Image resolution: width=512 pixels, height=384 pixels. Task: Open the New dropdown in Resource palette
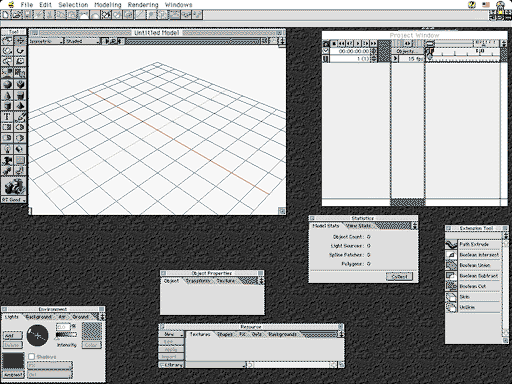pos(171,334)
